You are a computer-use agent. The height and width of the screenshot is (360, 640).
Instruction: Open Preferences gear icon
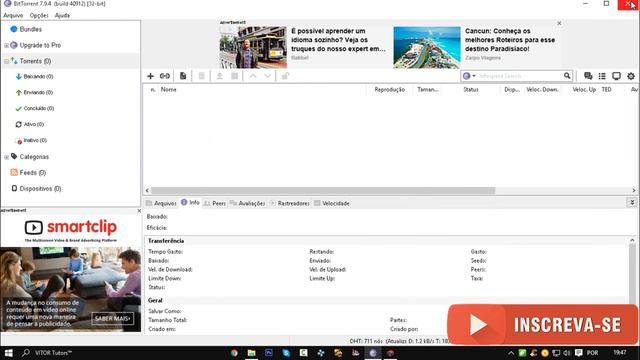pyautogui.click(x=631, y=76)
